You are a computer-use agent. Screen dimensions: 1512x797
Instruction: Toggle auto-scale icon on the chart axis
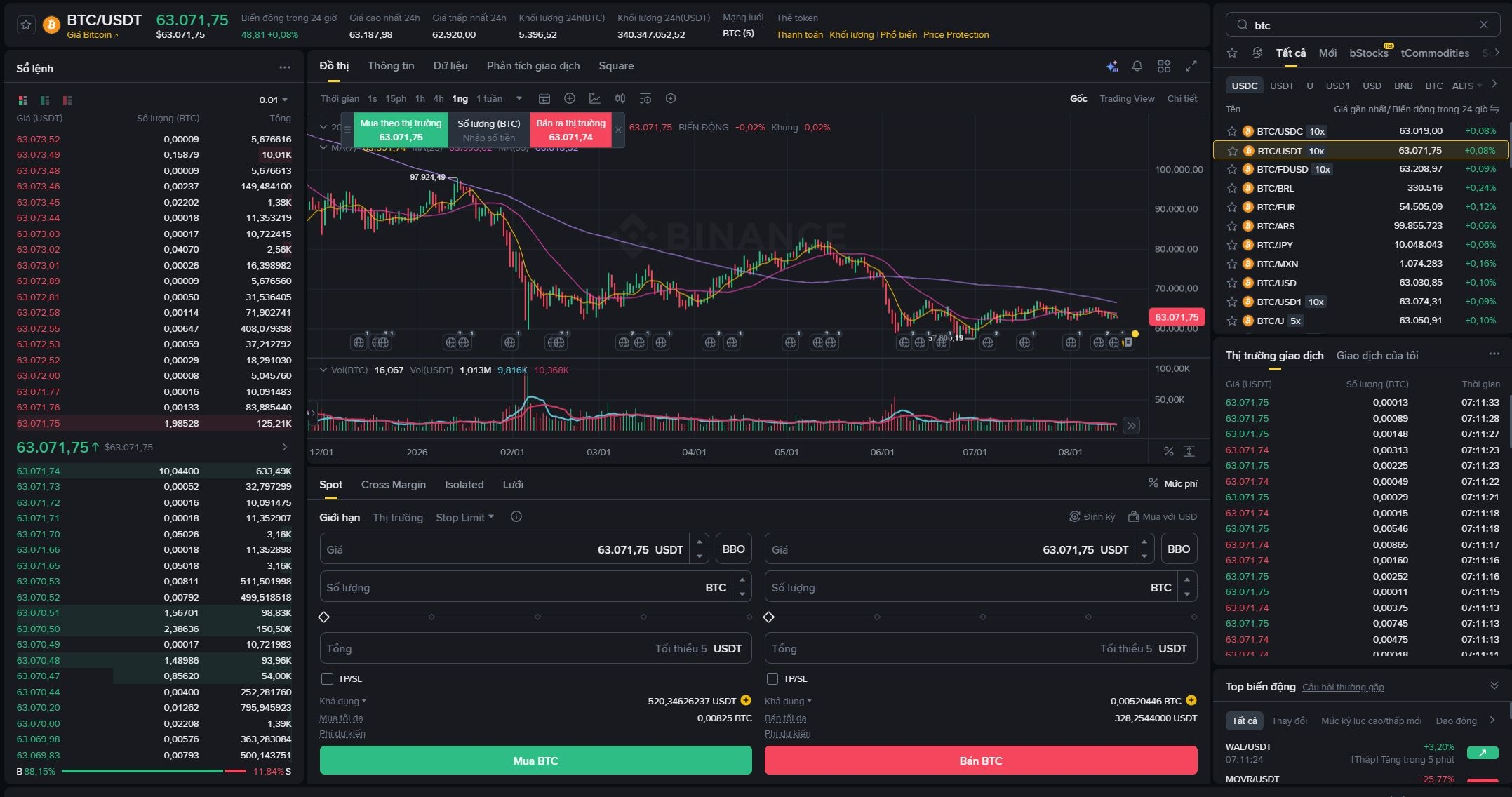click(x=1189, y=451)
